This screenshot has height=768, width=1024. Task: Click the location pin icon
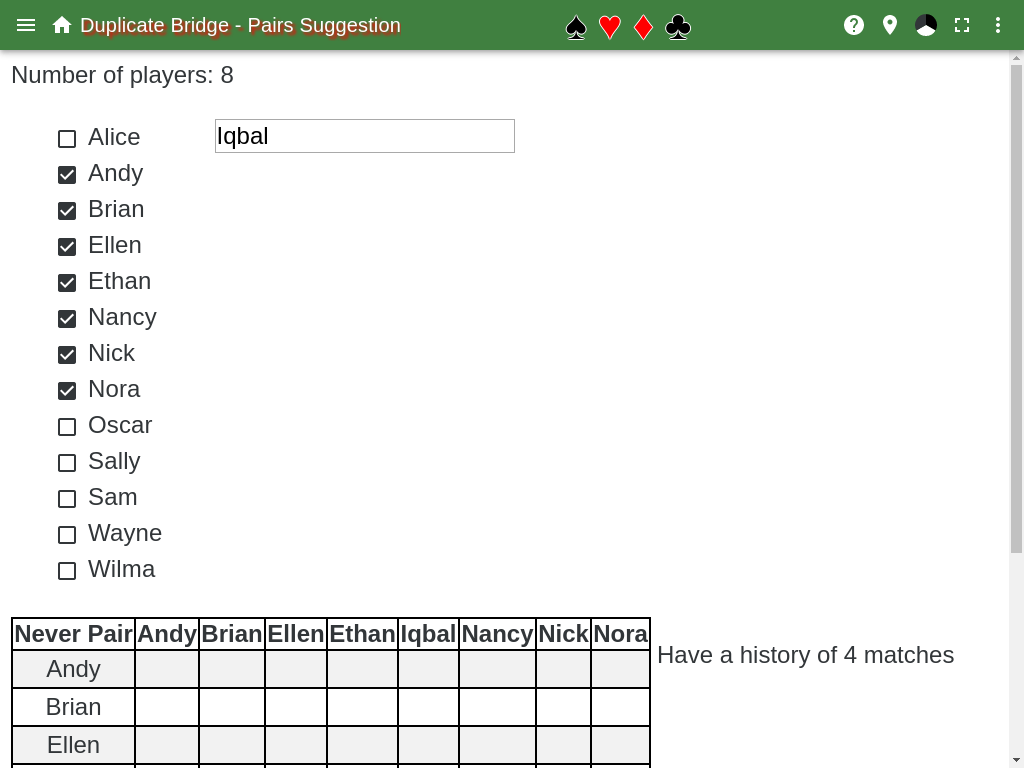pyautogui.click(x=890, y=25)
